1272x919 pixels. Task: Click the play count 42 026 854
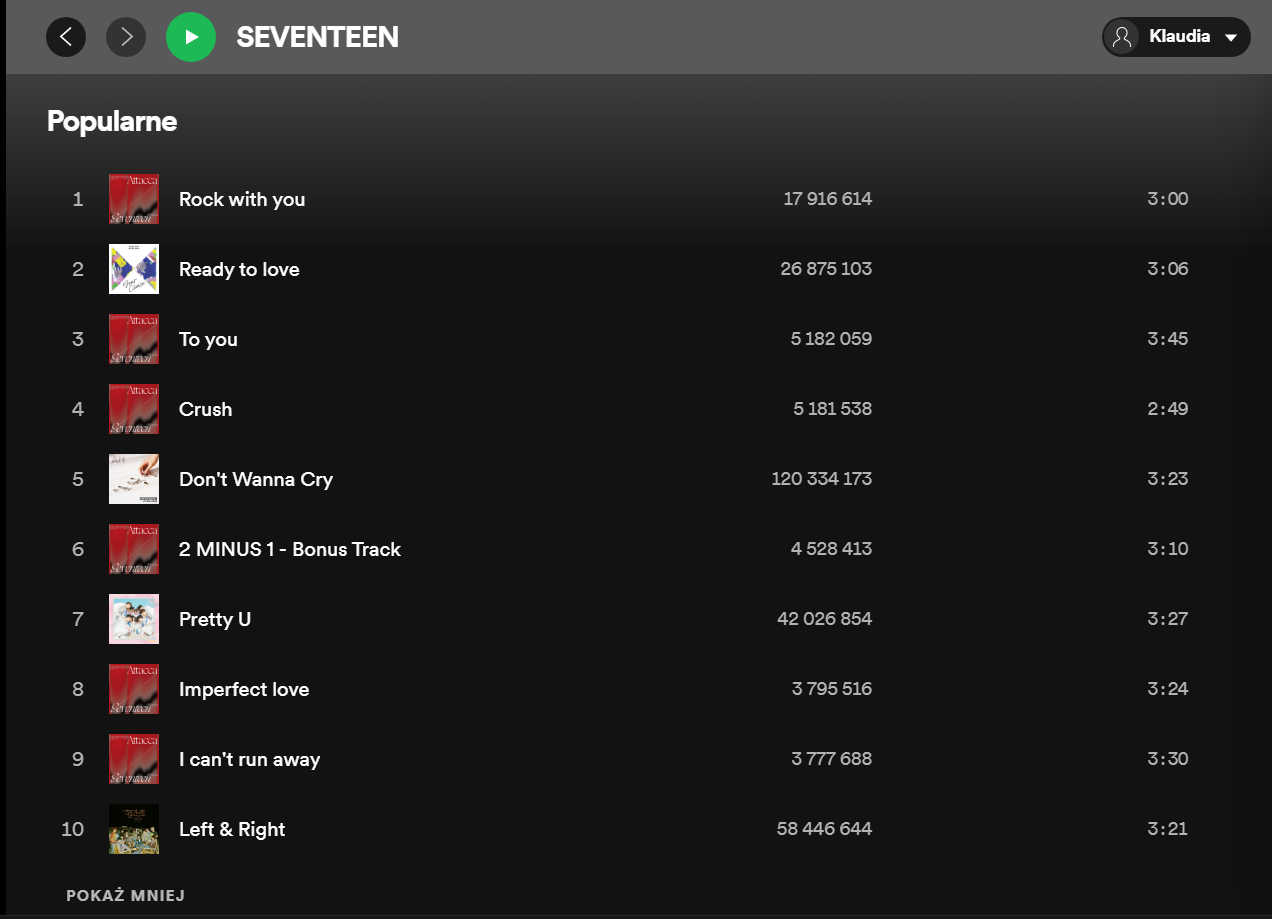(825, 619)
